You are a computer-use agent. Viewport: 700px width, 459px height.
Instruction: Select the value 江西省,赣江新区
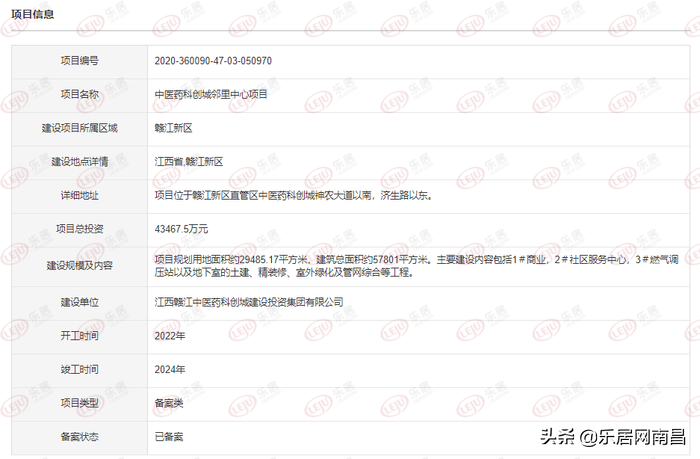coord(188,162)
